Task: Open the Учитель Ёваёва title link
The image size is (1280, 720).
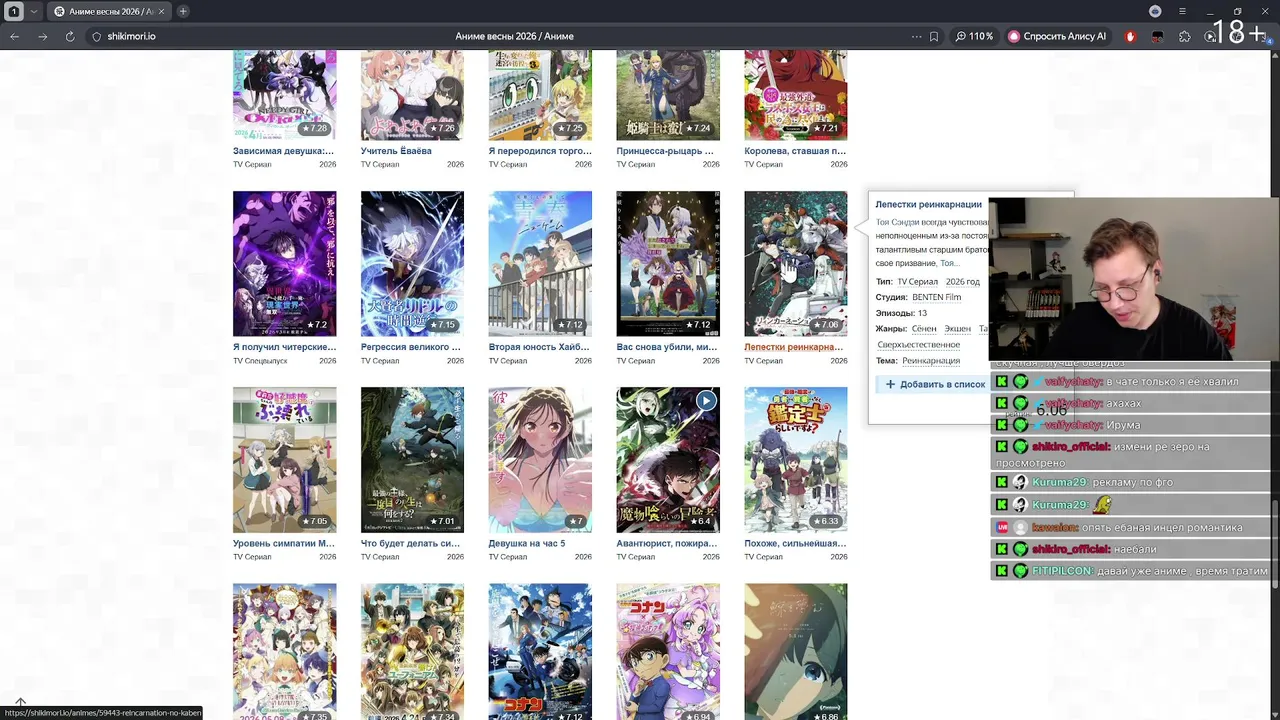Action: click(396, 151)
